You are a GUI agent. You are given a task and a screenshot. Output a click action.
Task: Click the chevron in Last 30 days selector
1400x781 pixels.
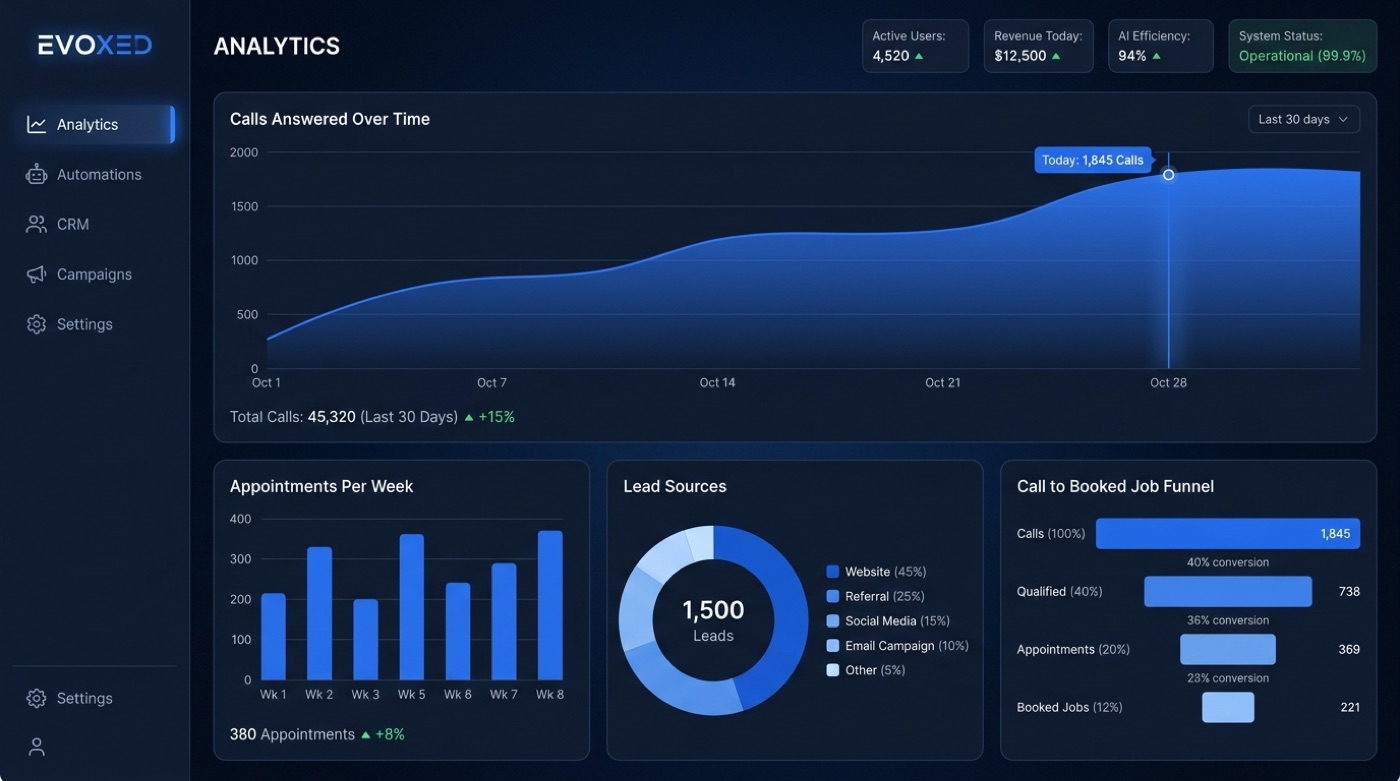click(1343, 119)
